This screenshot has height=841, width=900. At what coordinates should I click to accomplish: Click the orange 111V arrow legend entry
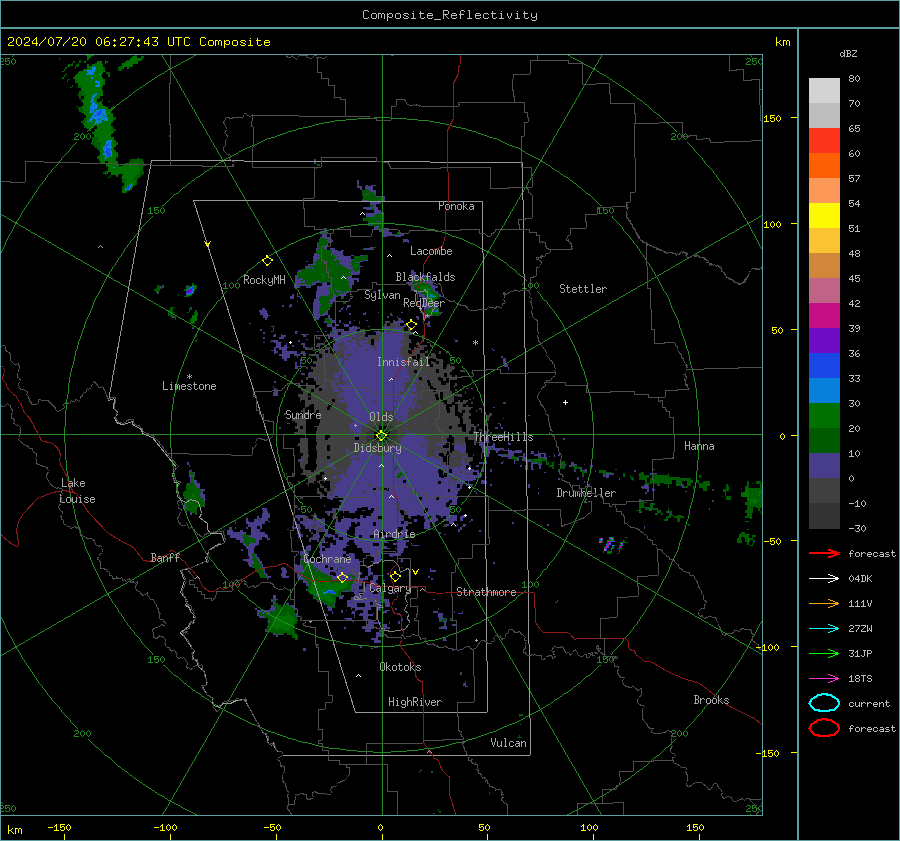coord(841,604)
